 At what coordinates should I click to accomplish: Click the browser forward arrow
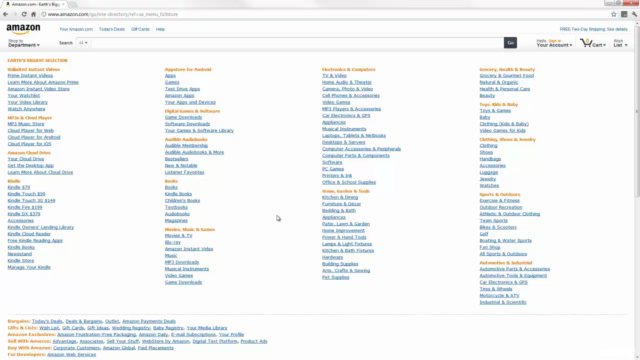pos(15,14)
